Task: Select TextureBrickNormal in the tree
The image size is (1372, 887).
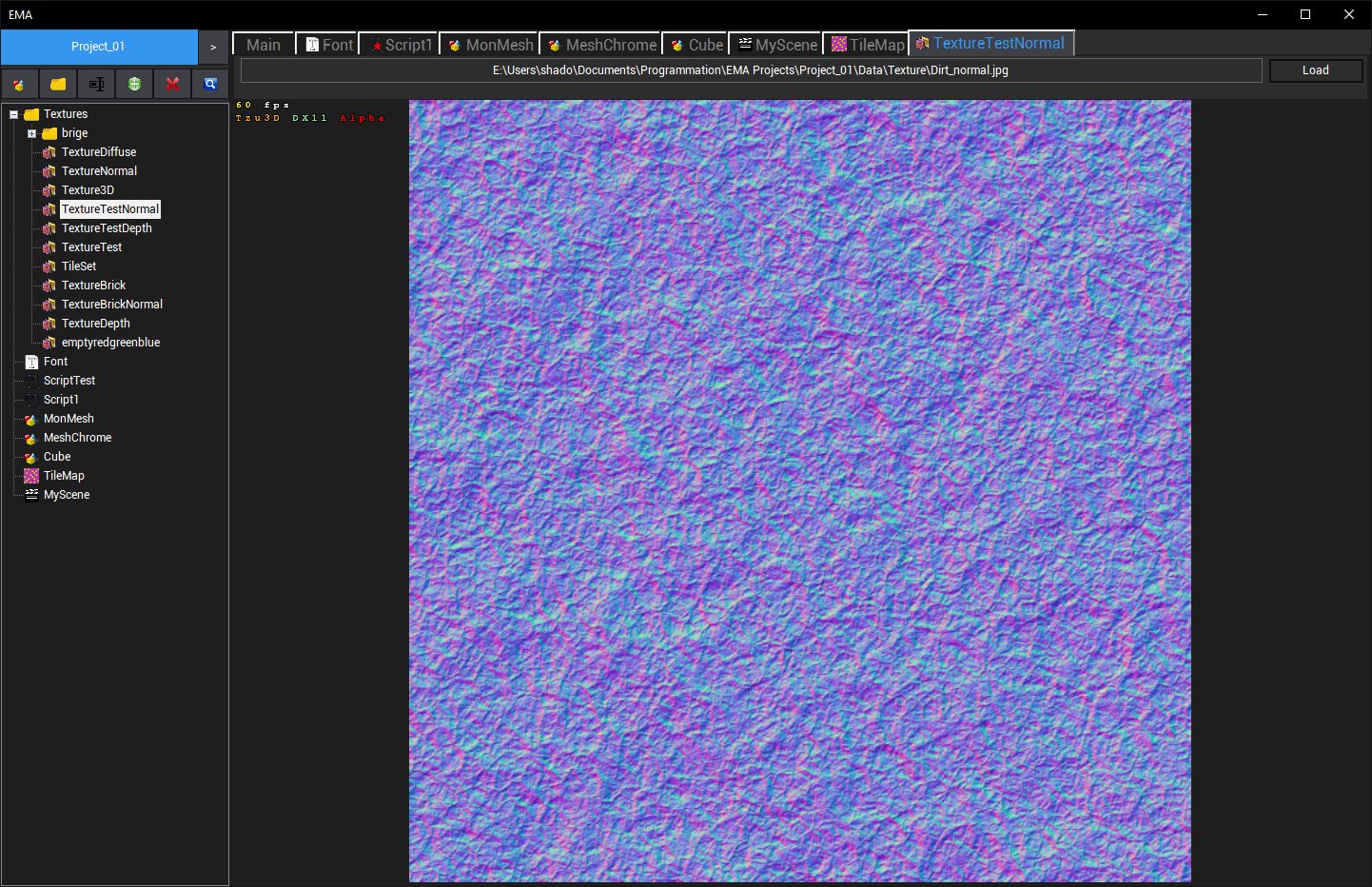Action: pyautogui.click(x=112, y=305)
